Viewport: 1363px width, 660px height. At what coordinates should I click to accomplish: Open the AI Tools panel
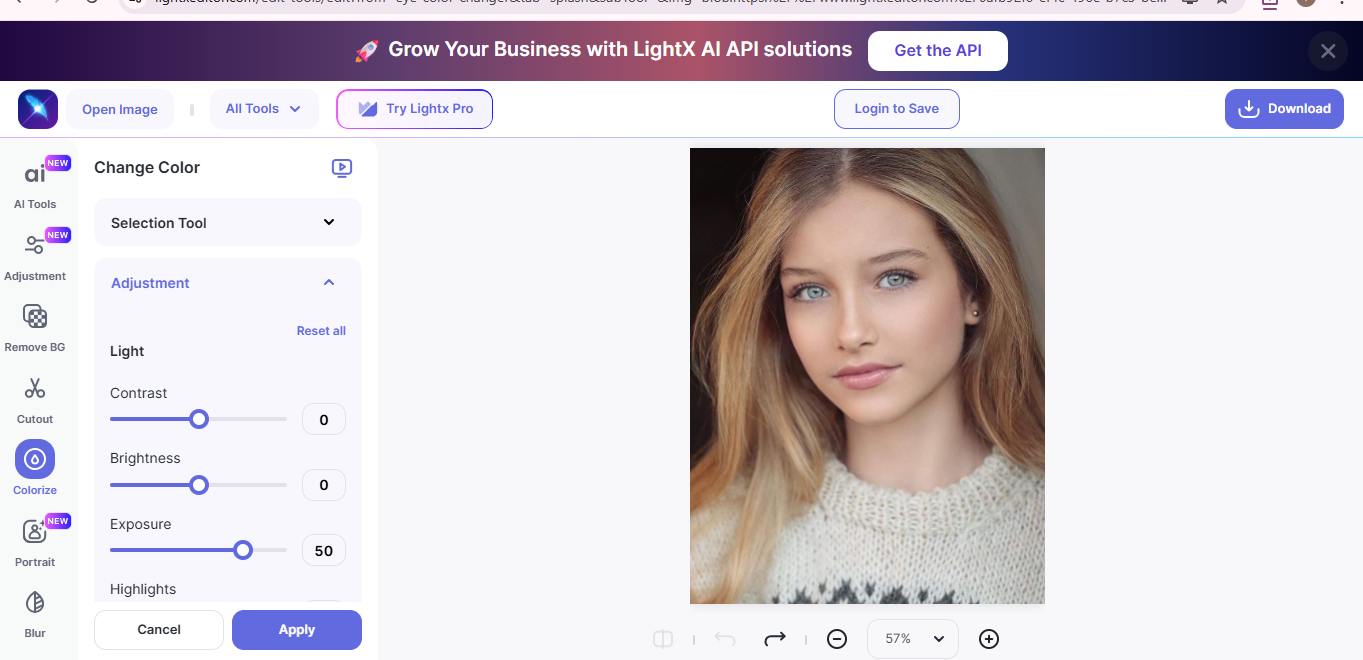click(35, 180)
